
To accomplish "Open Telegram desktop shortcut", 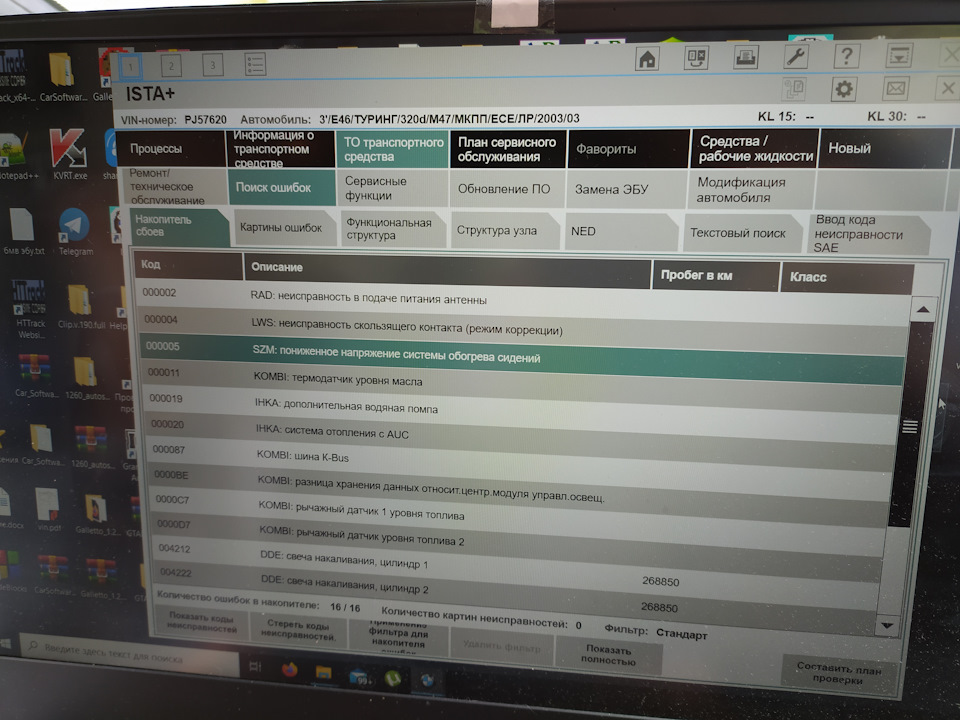I will 75,233.
